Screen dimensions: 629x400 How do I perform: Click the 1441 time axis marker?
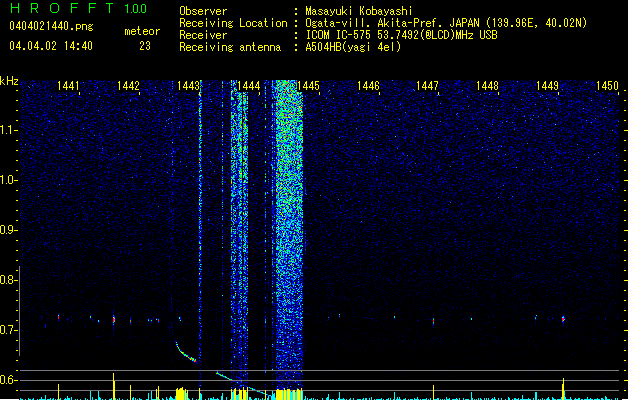coord(68,85)
